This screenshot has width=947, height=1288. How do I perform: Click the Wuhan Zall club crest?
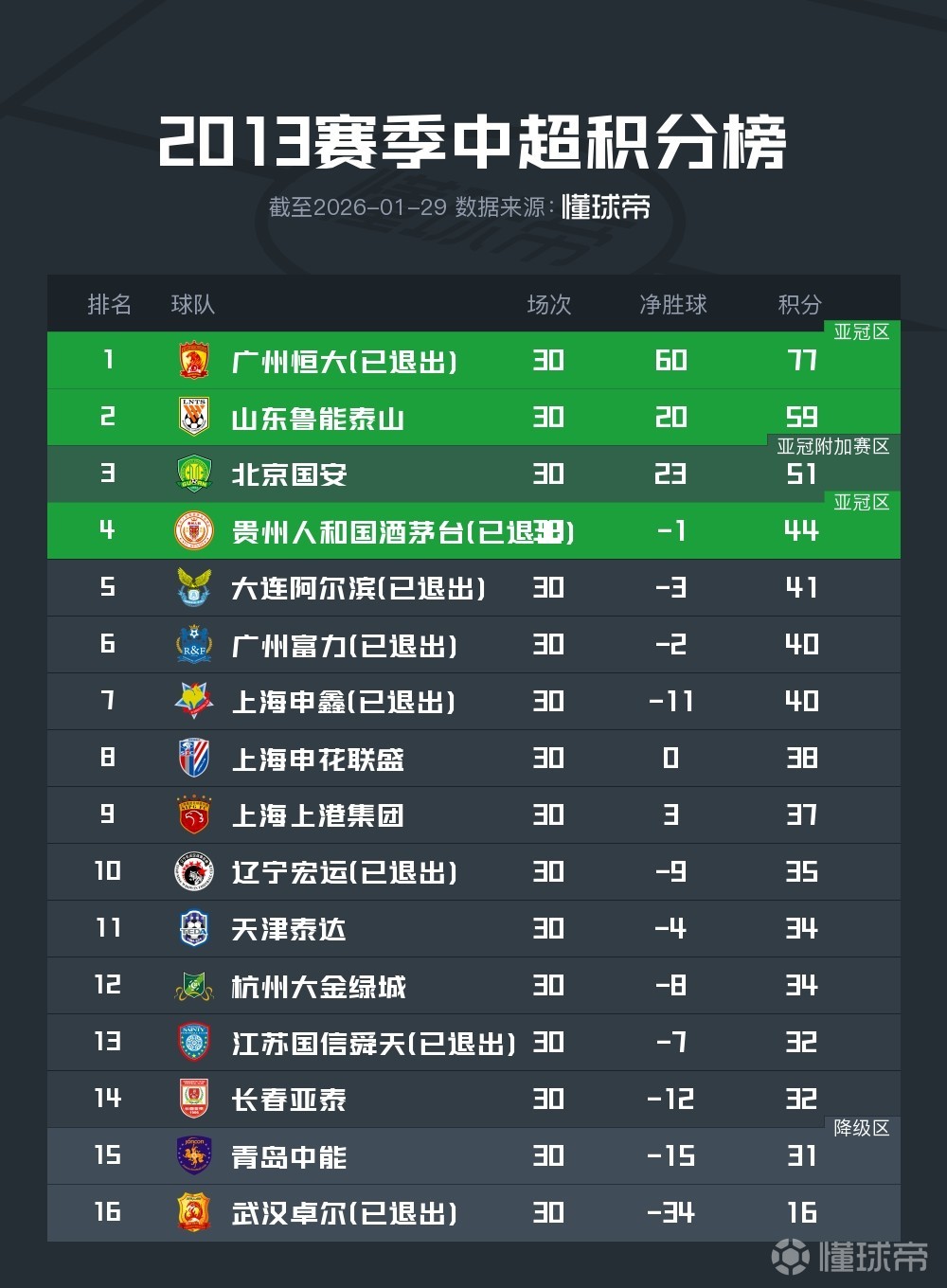click(x=194, y=1213)
